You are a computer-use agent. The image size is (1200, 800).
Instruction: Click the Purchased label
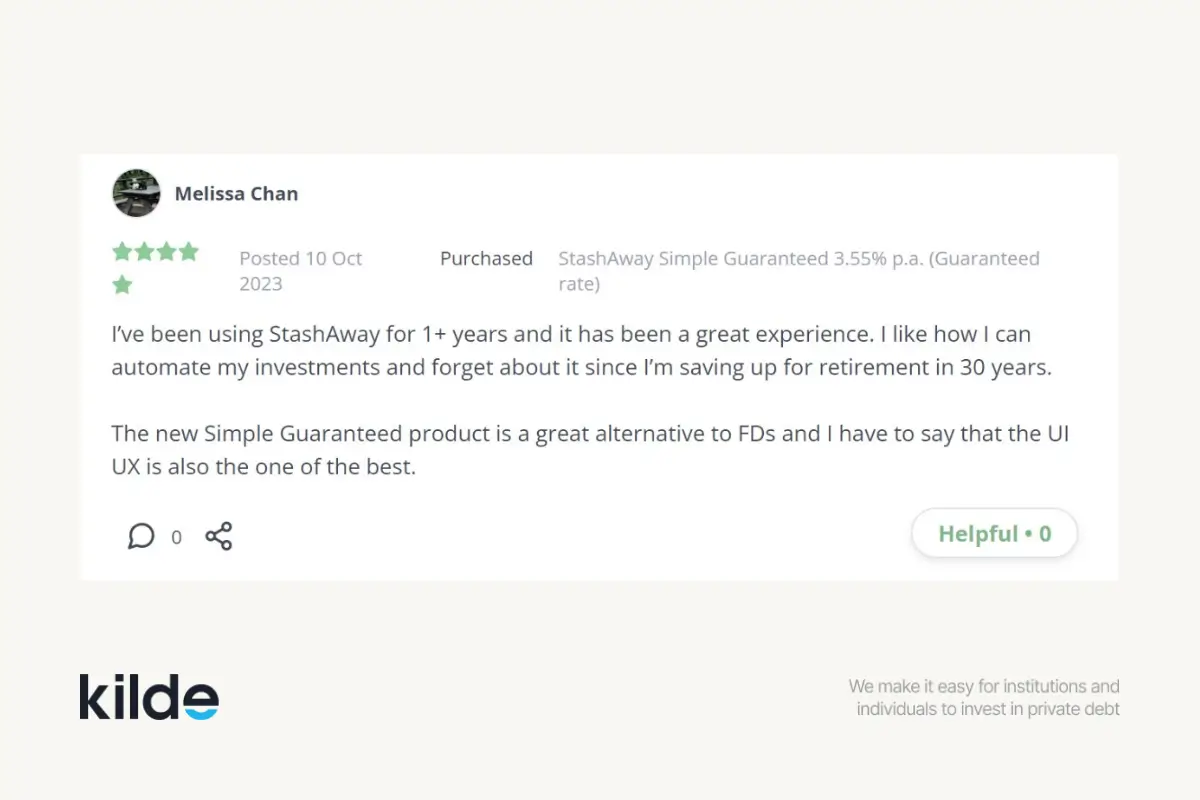click(486, 258)
